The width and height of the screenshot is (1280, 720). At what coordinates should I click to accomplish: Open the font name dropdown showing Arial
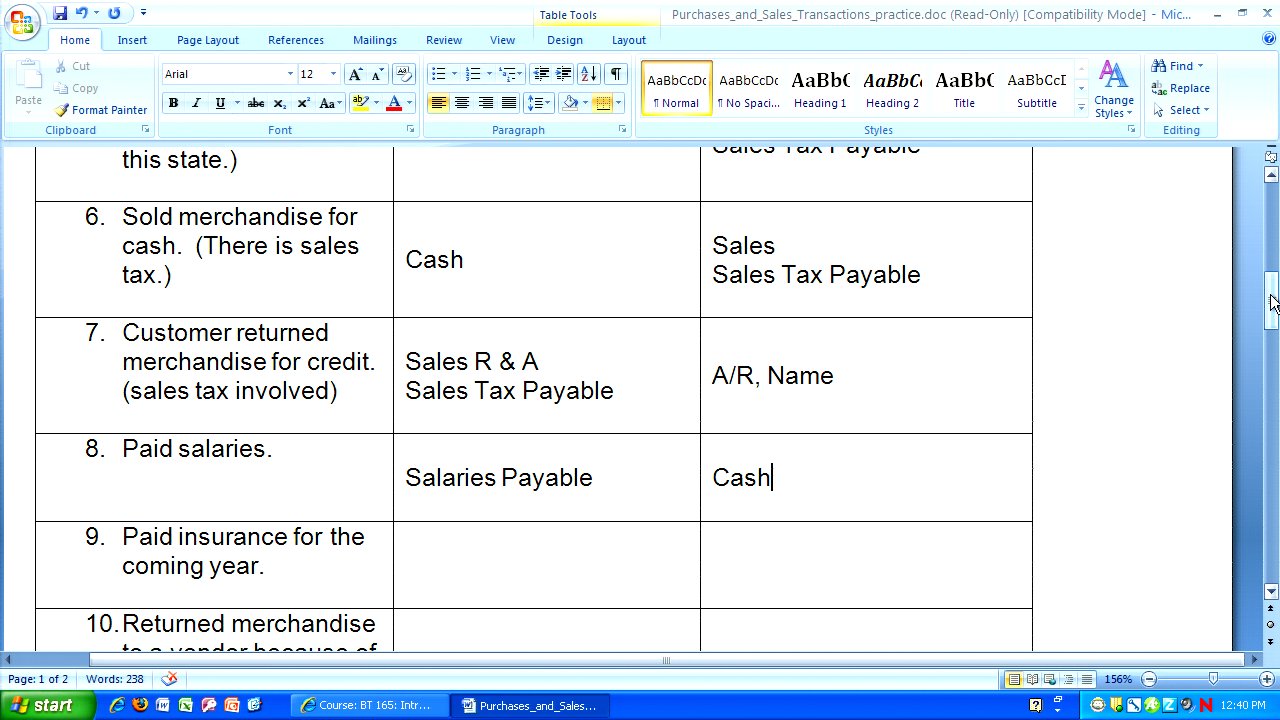(290, 74)
